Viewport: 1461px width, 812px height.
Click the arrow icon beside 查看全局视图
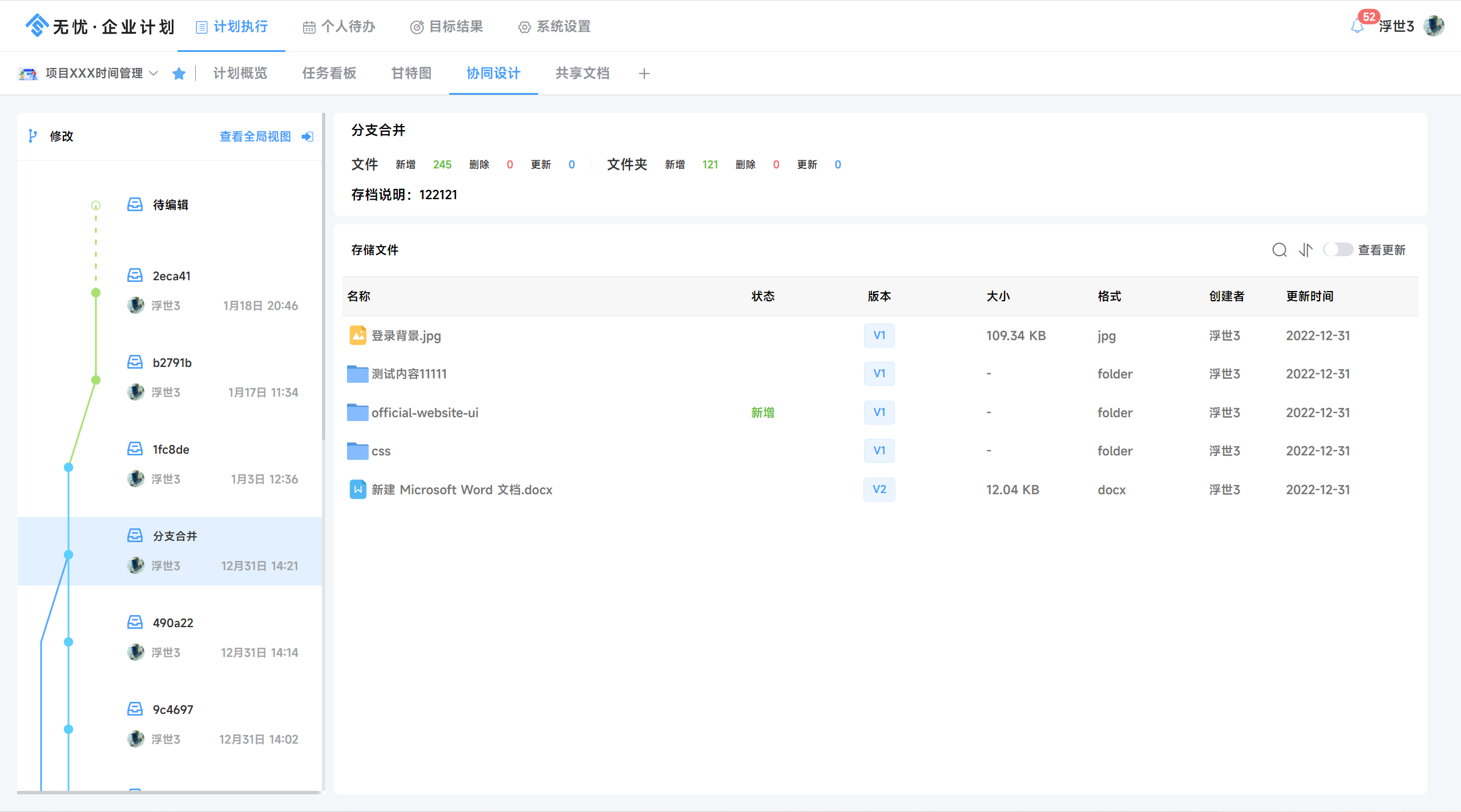point(308,136)
